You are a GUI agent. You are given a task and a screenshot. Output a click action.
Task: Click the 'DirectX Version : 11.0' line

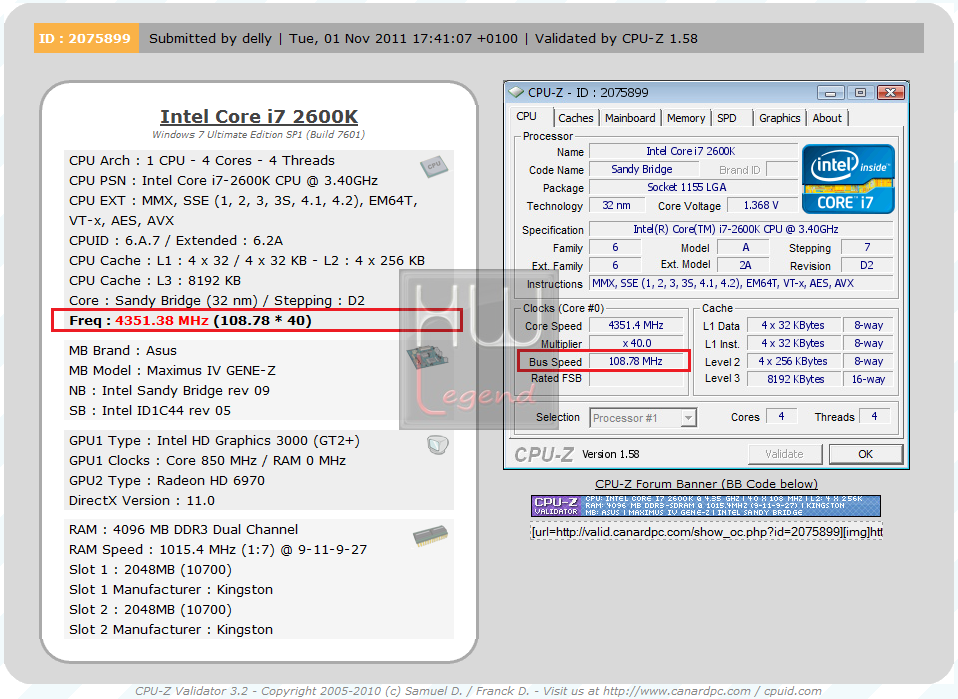click(142, 500)
